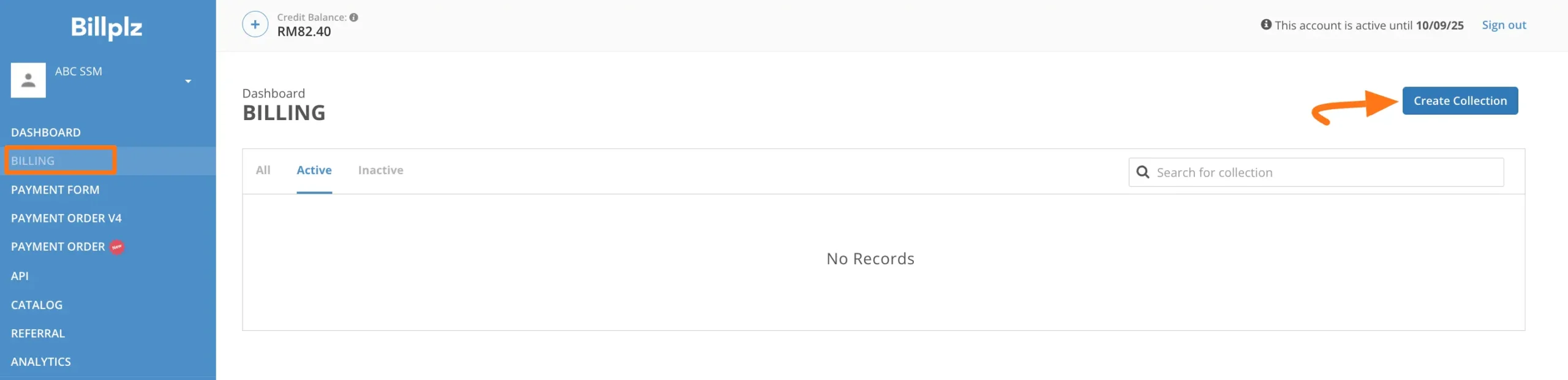
Task: Open the CATALOG sidebar section
Action: pos(37,305)
